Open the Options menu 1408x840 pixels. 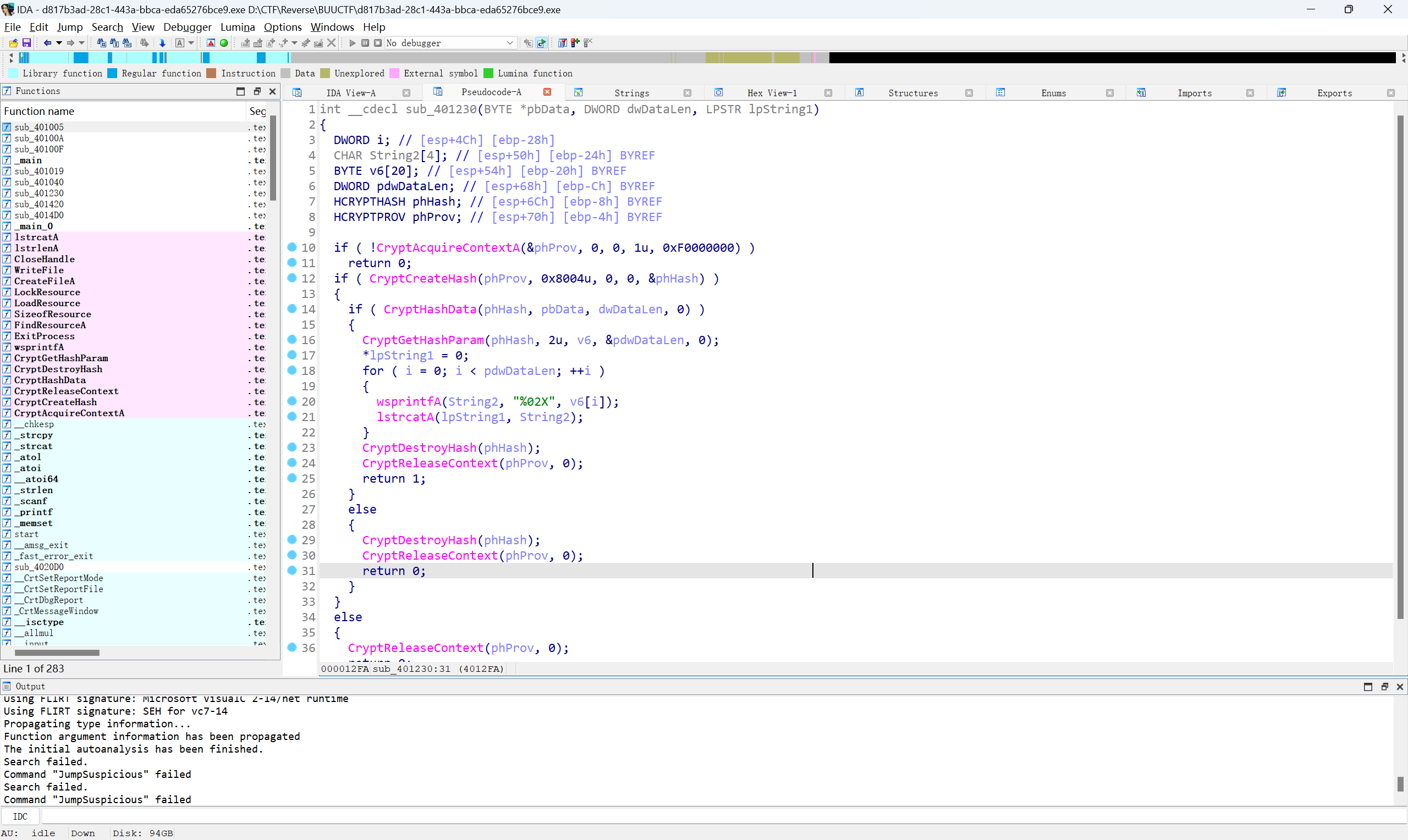(x=283, y=26)
